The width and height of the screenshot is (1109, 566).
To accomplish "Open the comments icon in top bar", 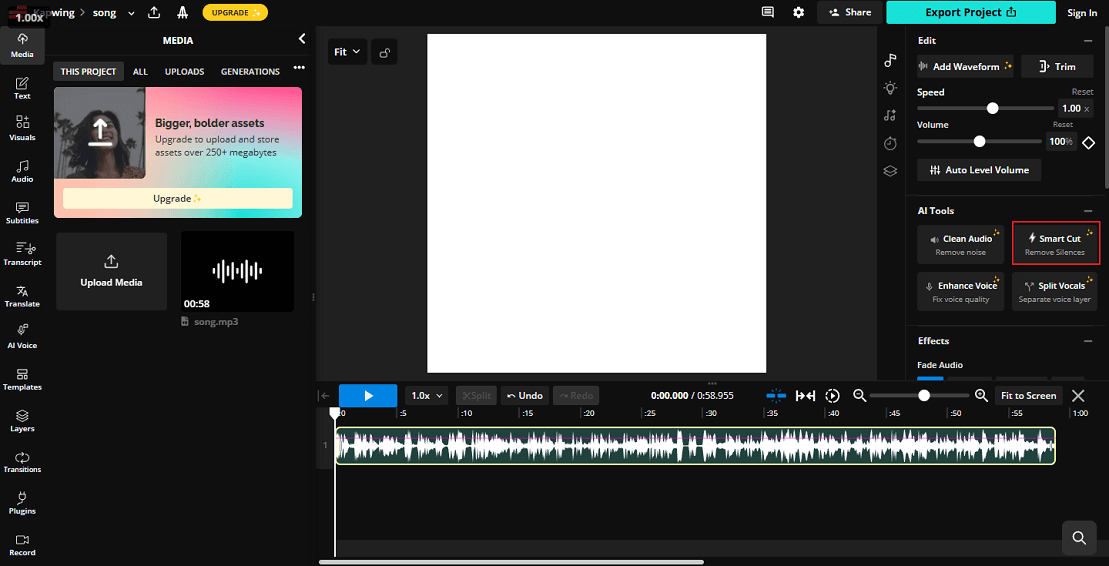I will pyautogui.click(x=767, y=12).
